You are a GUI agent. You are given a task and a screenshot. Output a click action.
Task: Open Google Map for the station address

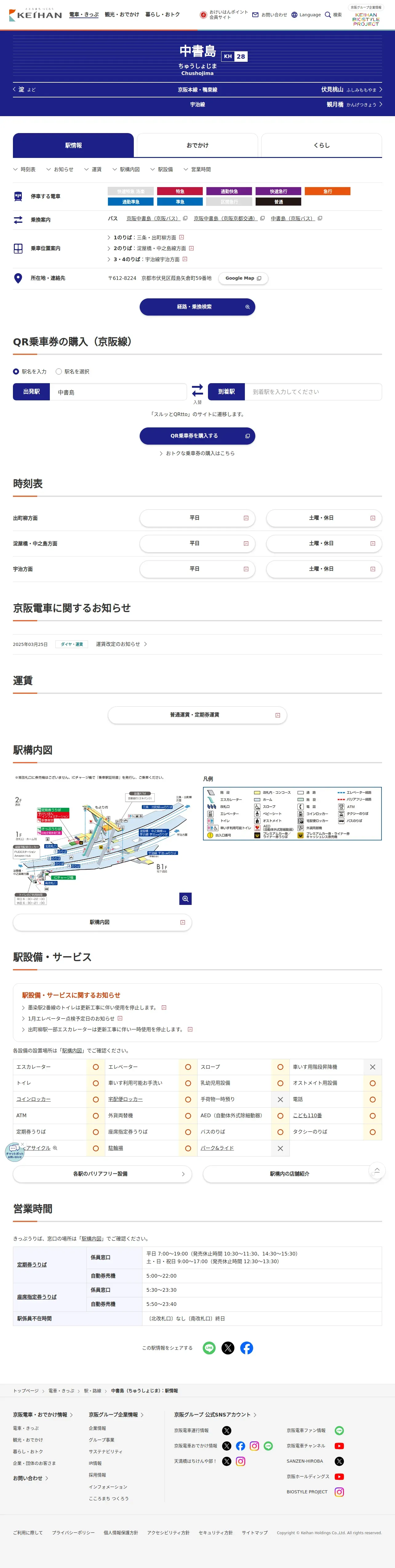click(x=243, y=278)
